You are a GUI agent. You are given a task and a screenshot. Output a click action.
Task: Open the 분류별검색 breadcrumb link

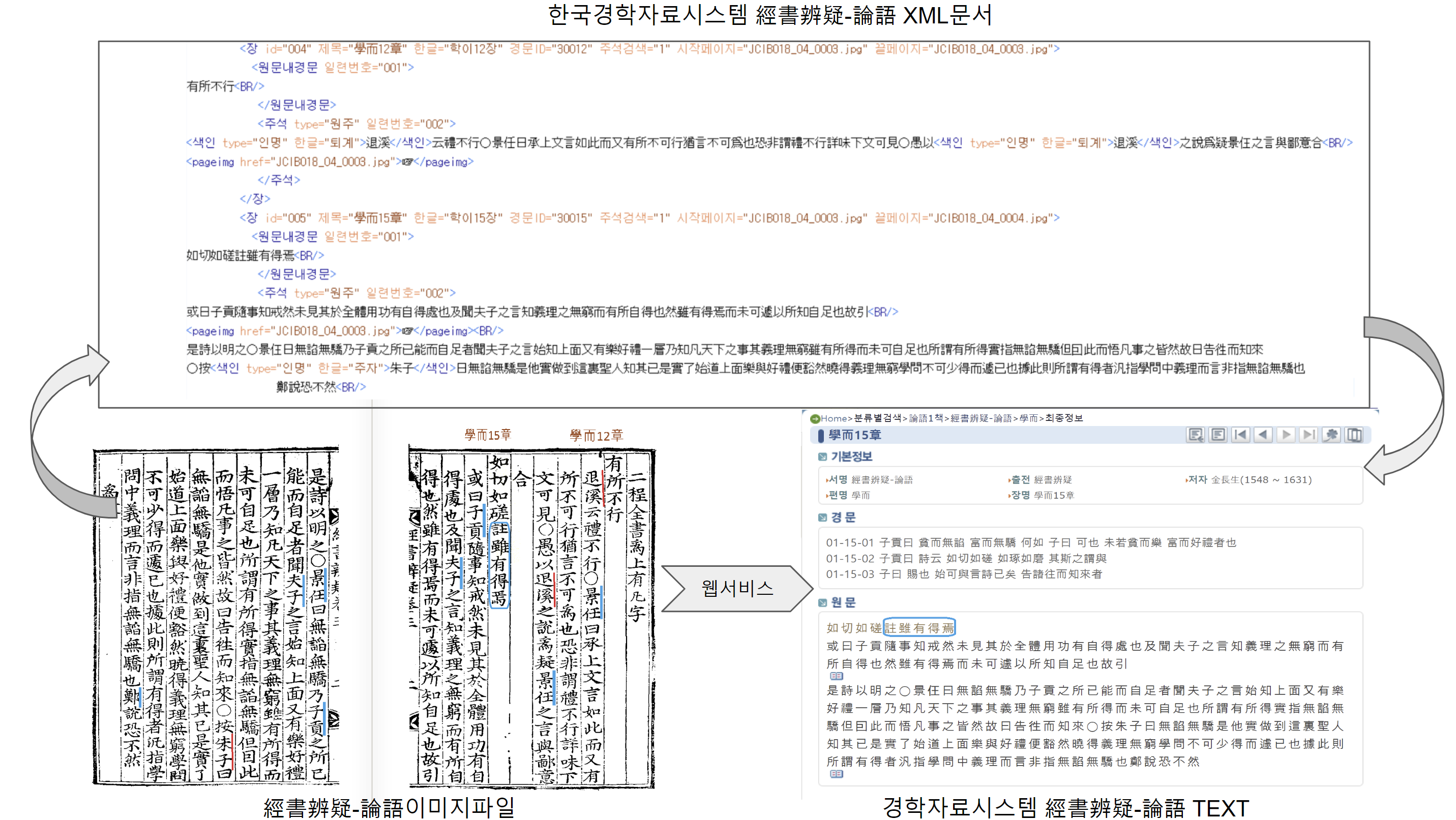(878, 418)
